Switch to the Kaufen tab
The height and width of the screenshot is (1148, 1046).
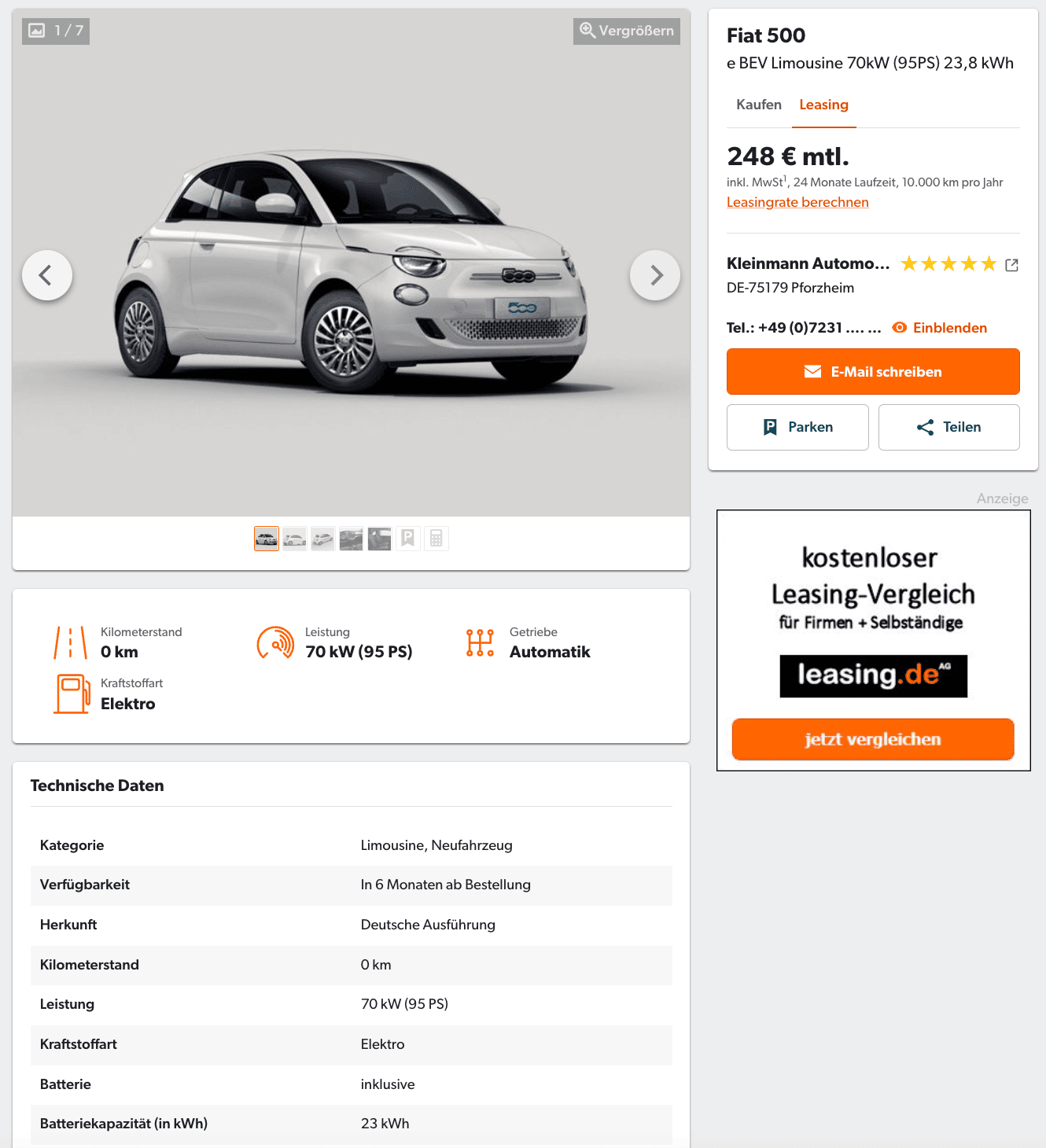coord(759,105)
